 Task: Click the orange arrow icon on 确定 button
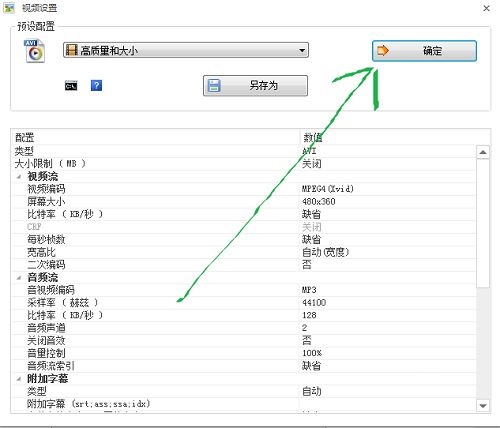coord(383,51)
